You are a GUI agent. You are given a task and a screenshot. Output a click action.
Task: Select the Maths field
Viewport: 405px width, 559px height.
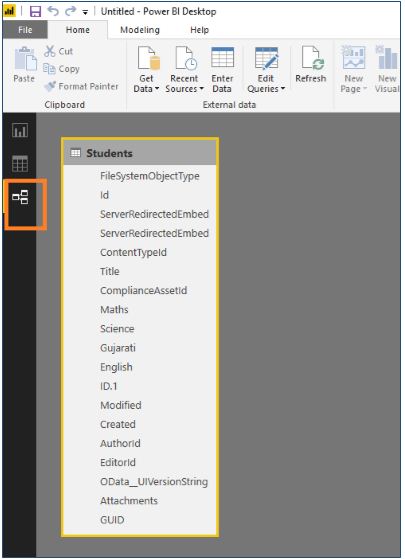[114, 309]
